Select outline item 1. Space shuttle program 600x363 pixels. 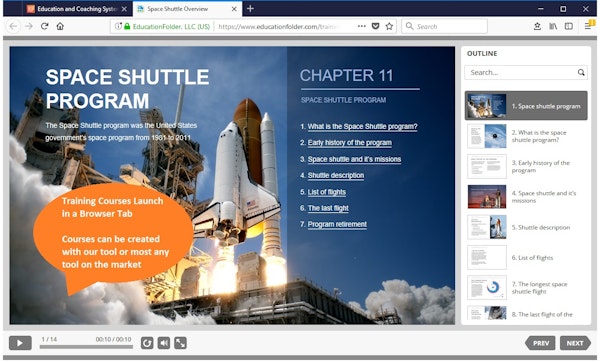(526, 106)
